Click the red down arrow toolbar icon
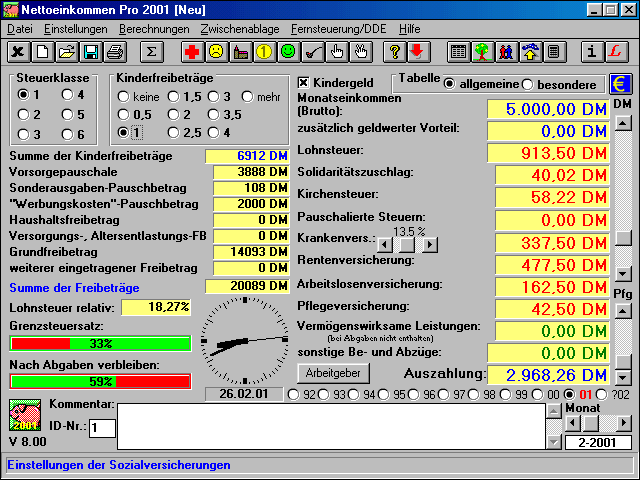This screenshot has width=640, height=480. pos(417,51)
